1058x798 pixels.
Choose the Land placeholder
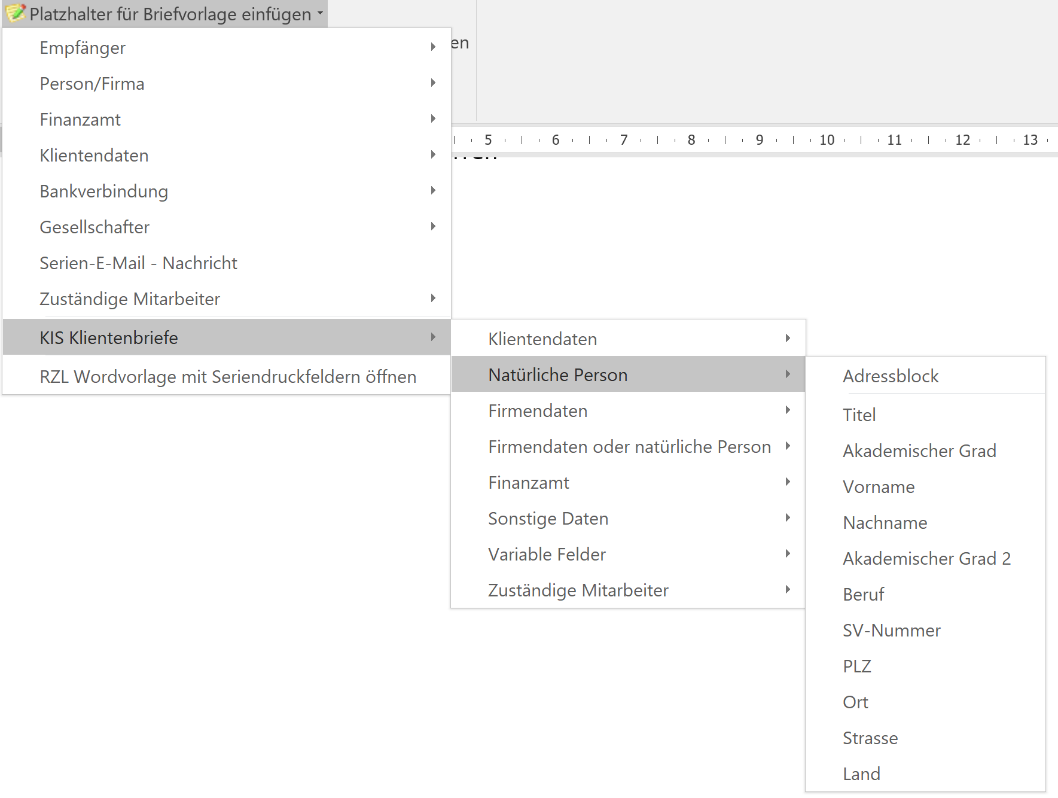(862, 774)
